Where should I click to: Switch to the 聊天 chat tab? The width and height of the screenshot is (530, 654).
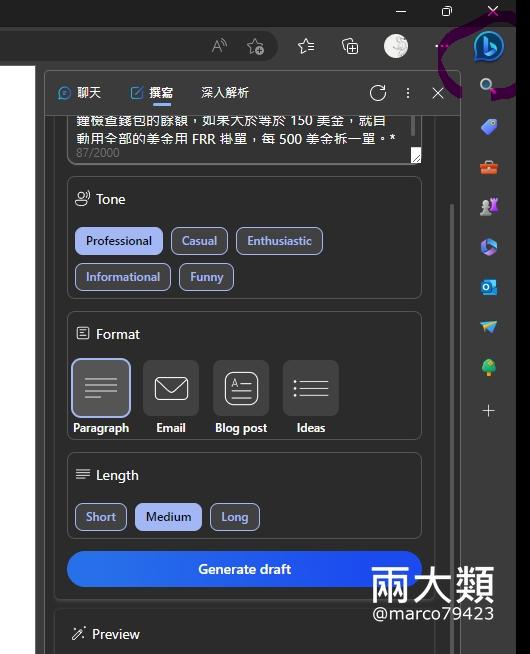(x=79, y=93)
